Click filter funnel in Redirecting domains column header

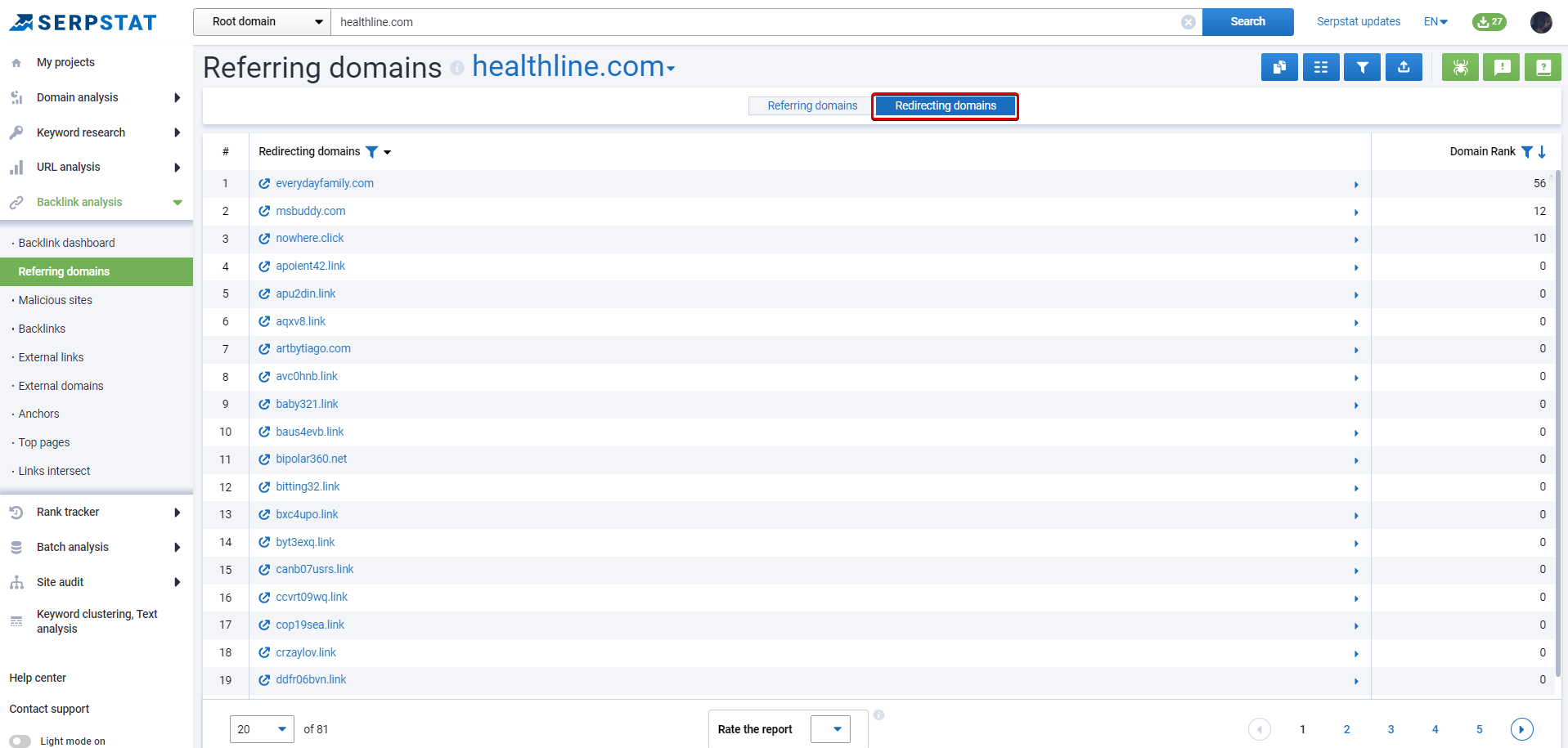[x=372, y=152]
